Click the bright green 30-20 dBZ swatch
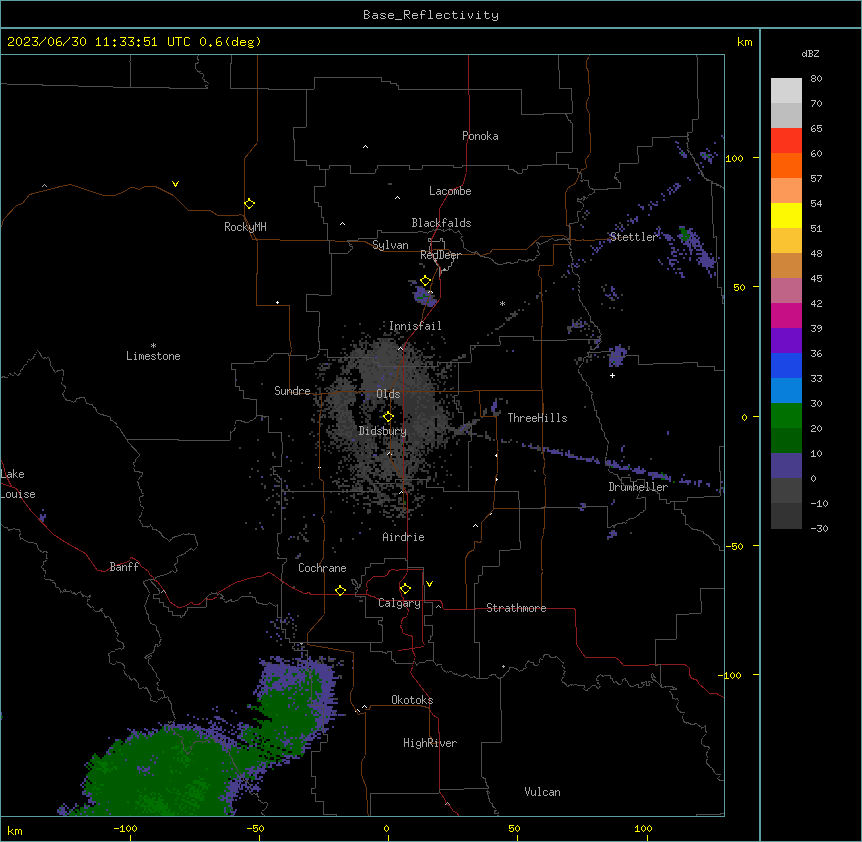The height and width of the screenshot is (842, 862). pyautogui.click(x=786, y=416)
